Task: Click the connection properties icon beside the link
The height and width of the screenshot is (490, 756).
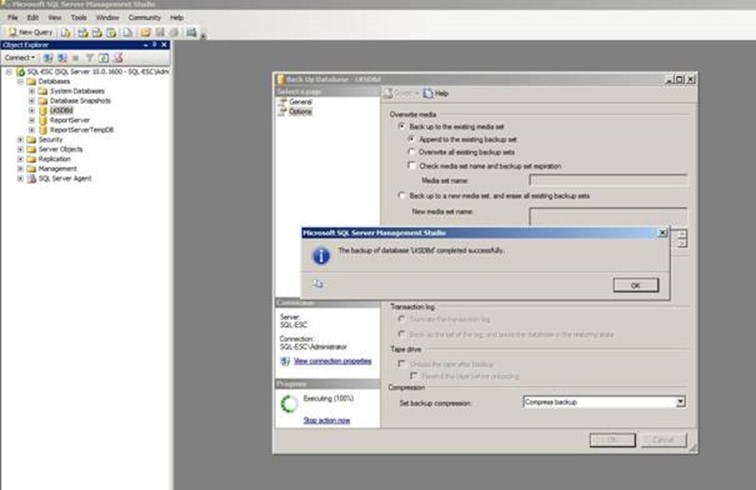Action: [285, 361]
